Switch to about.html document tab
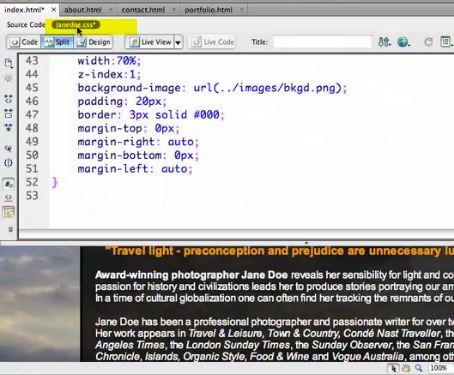 click(83, 10)
